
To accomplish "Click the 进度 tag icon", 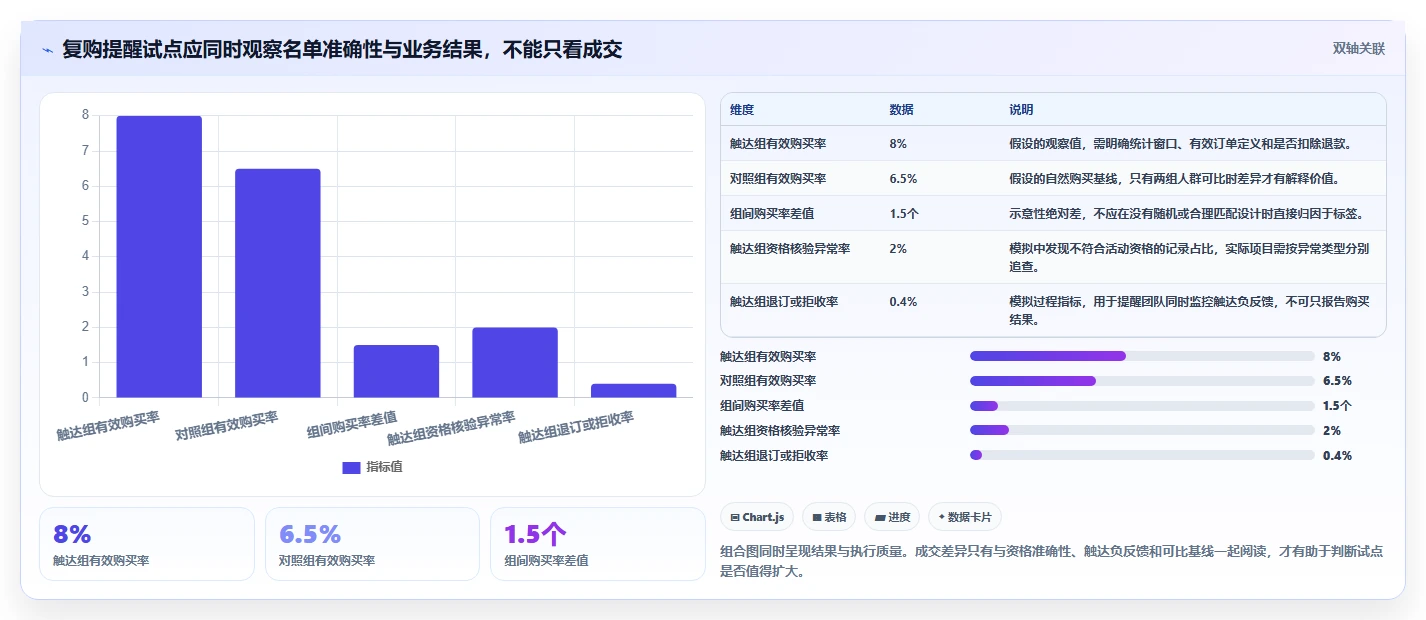I will (x=880, y=518).
